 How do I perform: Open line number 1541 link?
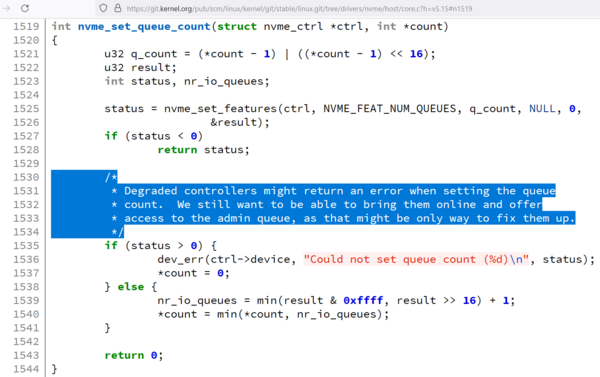(x=26, y=328)
